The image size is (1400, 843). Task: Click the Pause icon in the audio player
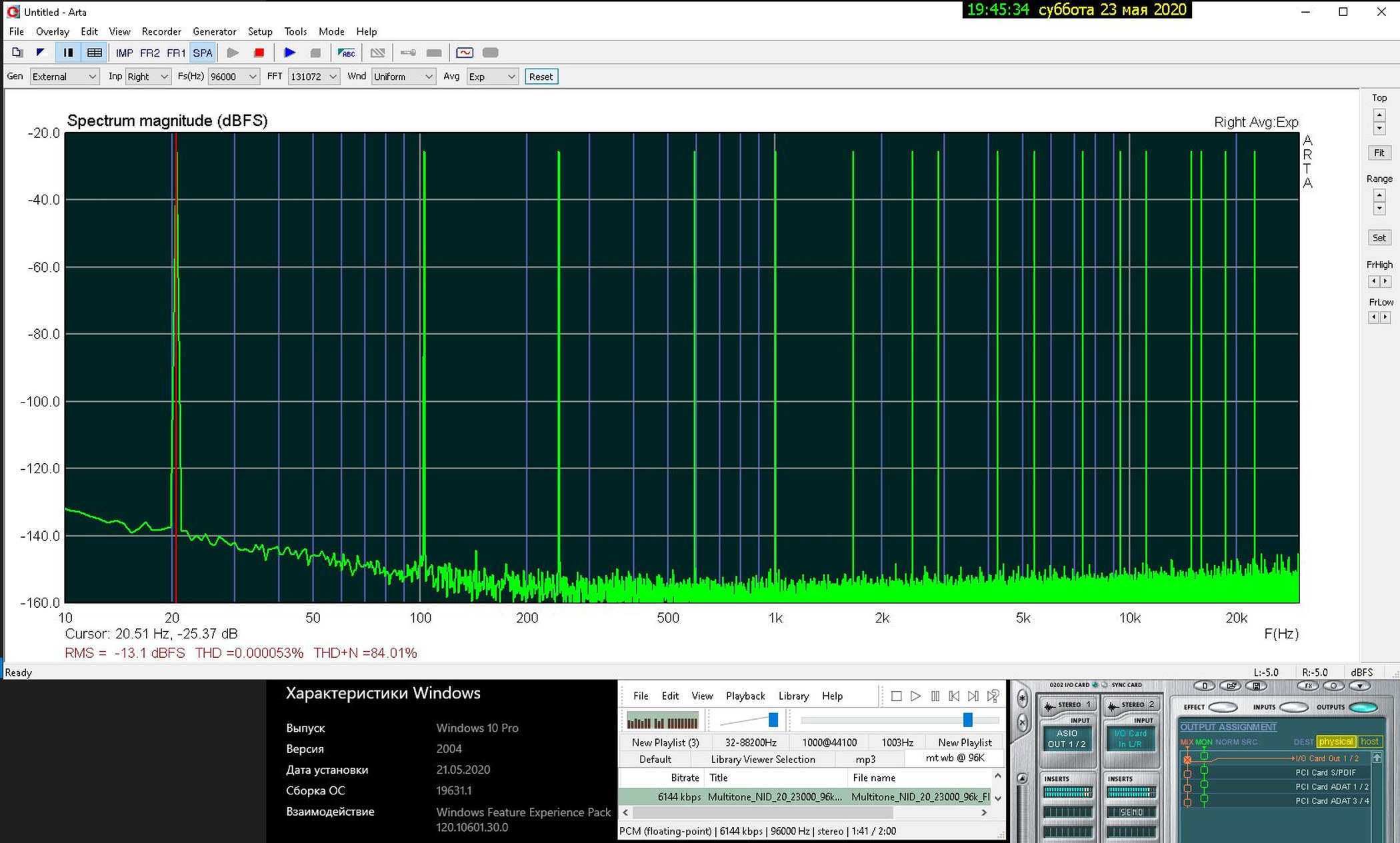[x=935, y=696]
